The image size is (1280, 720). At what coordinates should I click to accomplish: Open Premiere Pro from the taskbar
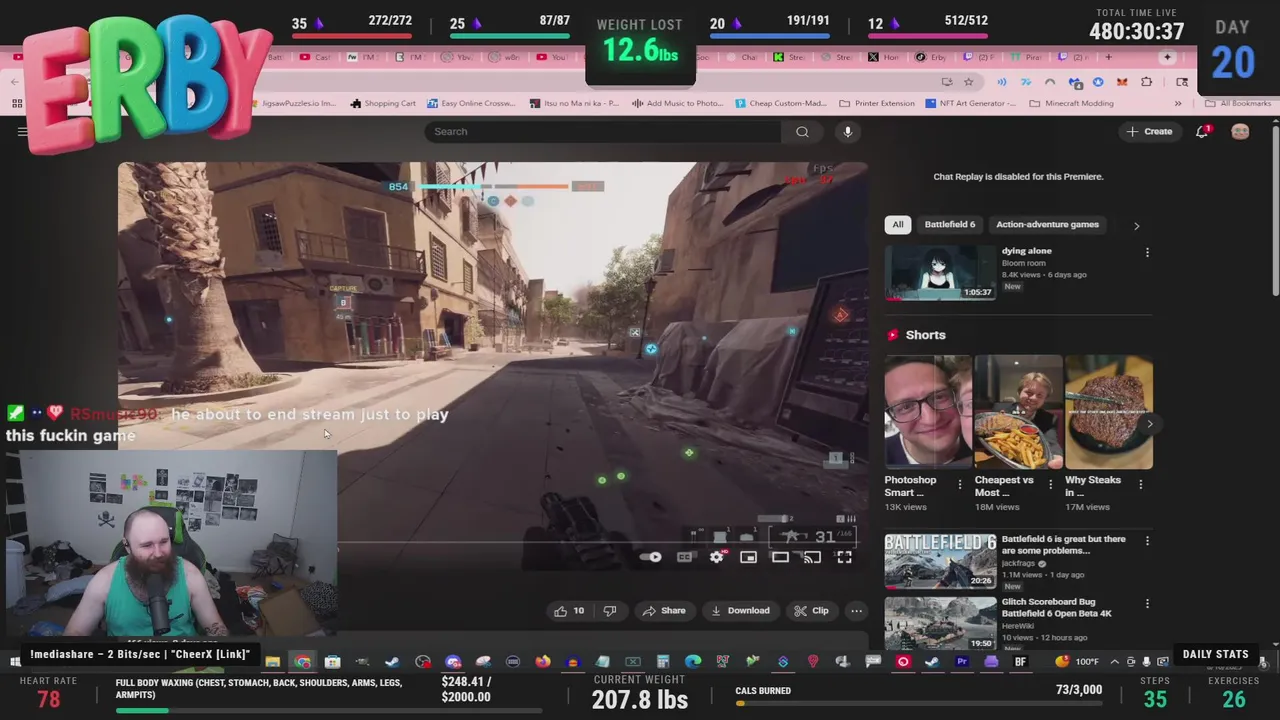962,661
